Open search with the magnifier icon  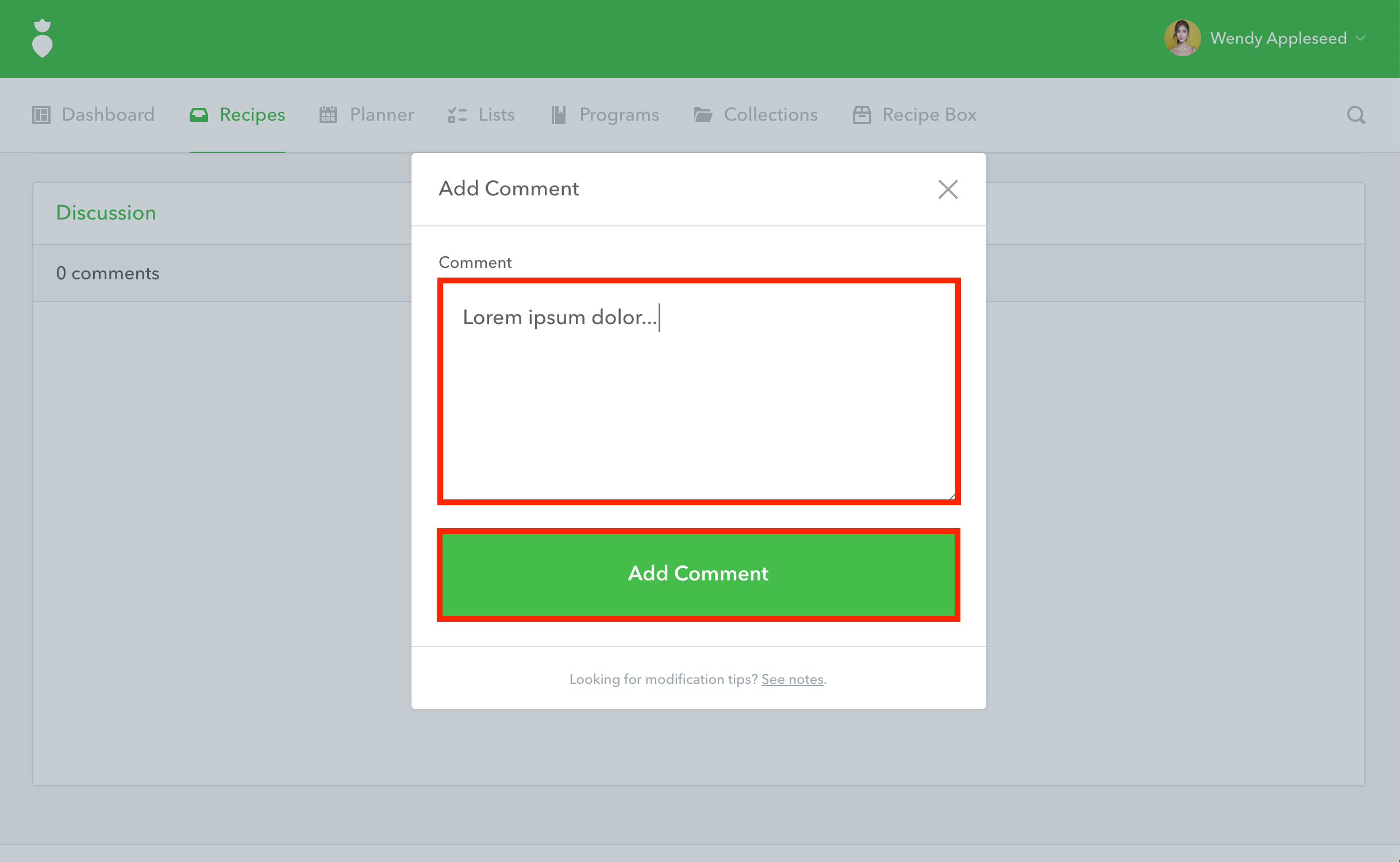(1356, 115)
